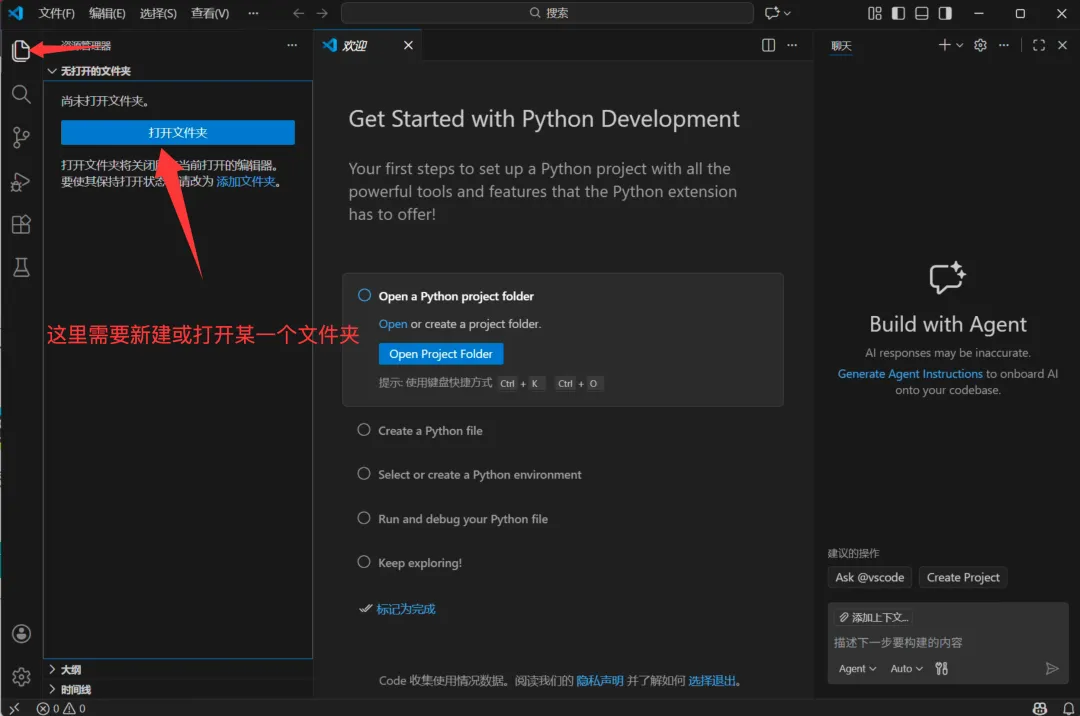Split the editor to the right
This screenshot has width=1080, height=716.
pyautogui.click(x=769, y=45)
